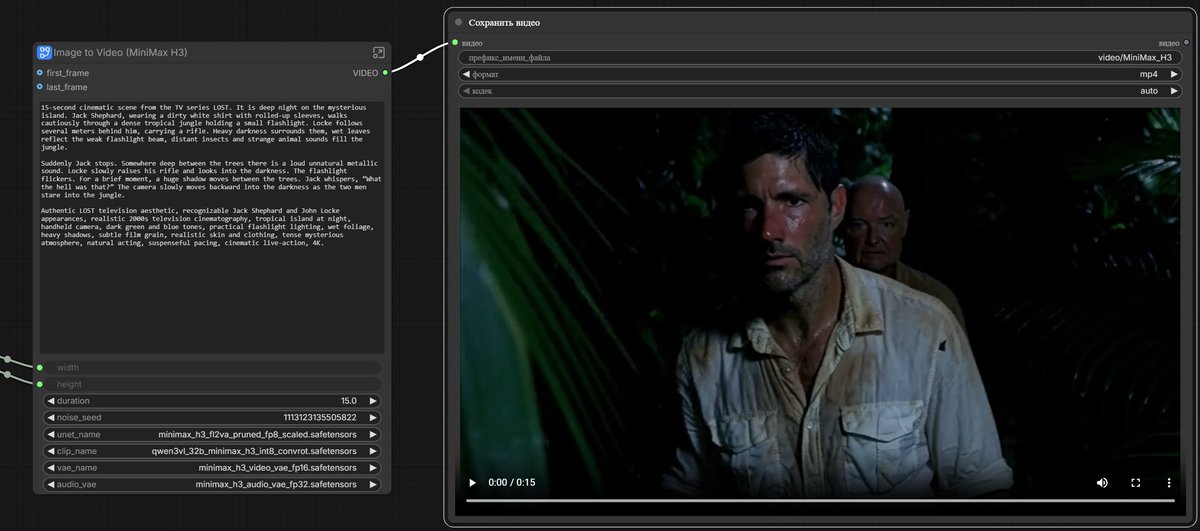Viewport: 1200px width, 531px height.
Task: Click the width input connector dot
Action: coord(40,368)
